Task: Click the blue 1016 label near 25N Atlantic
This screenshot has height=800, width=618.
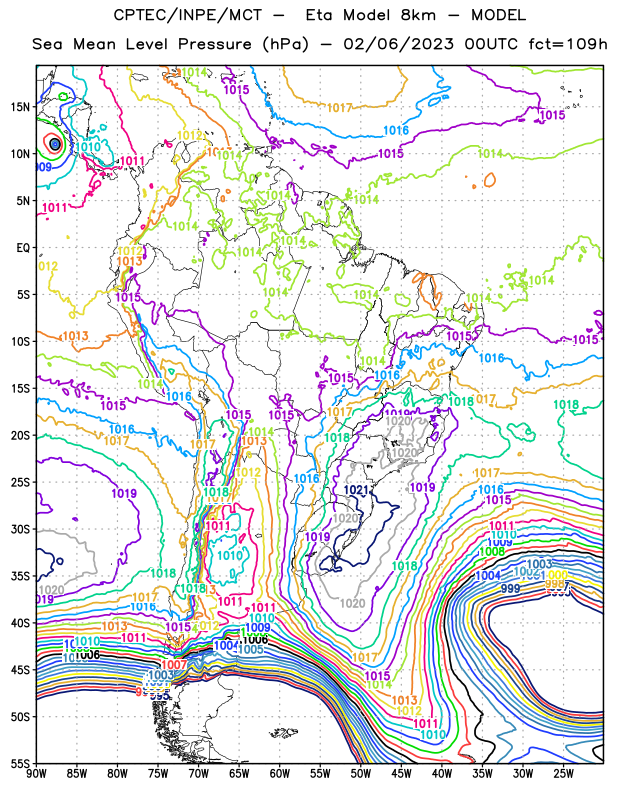Action: (396, 131)
